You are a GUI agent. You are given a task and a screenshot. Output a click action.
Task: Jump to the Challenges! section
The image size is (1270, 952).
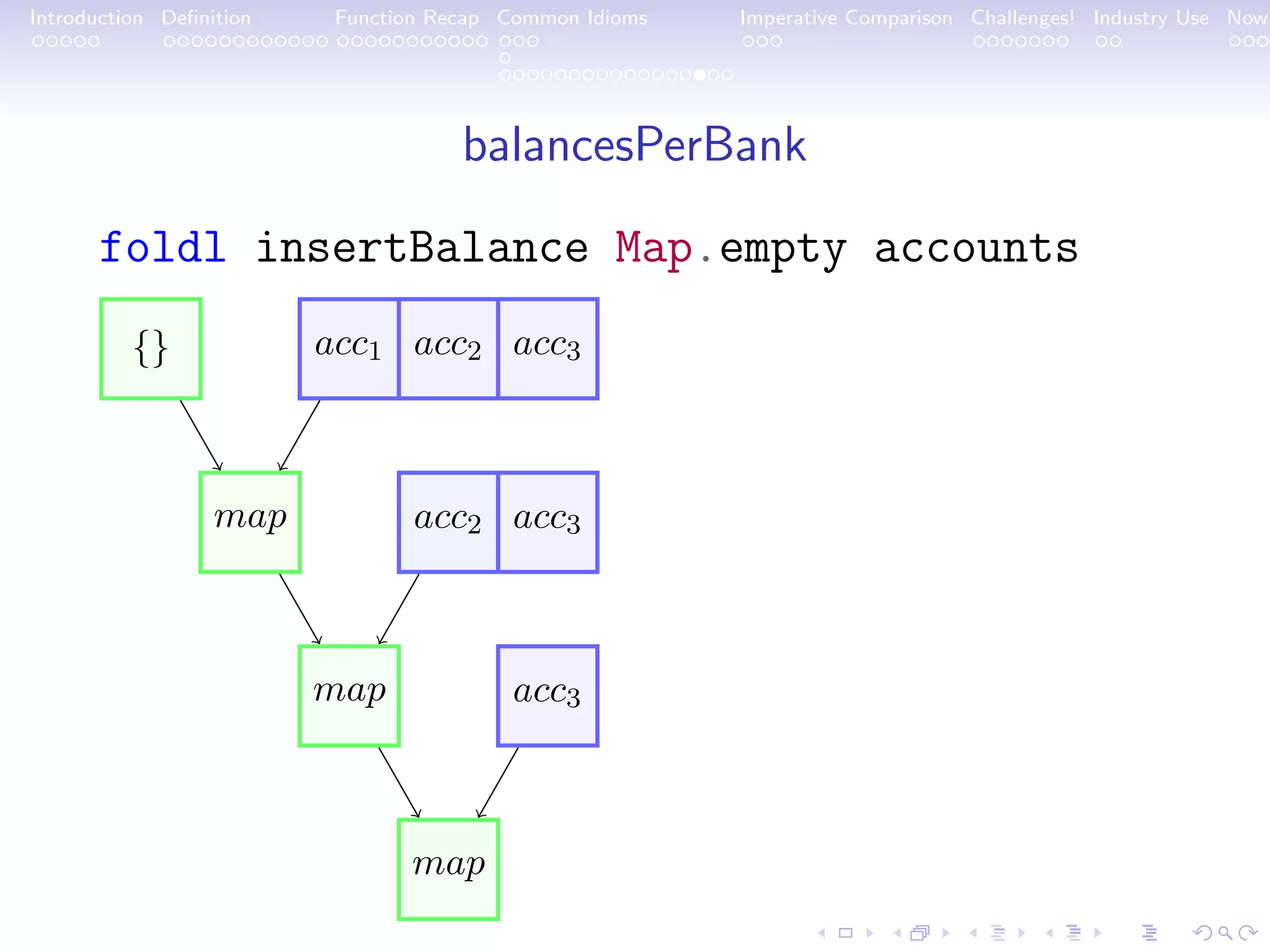point(1022,18)
